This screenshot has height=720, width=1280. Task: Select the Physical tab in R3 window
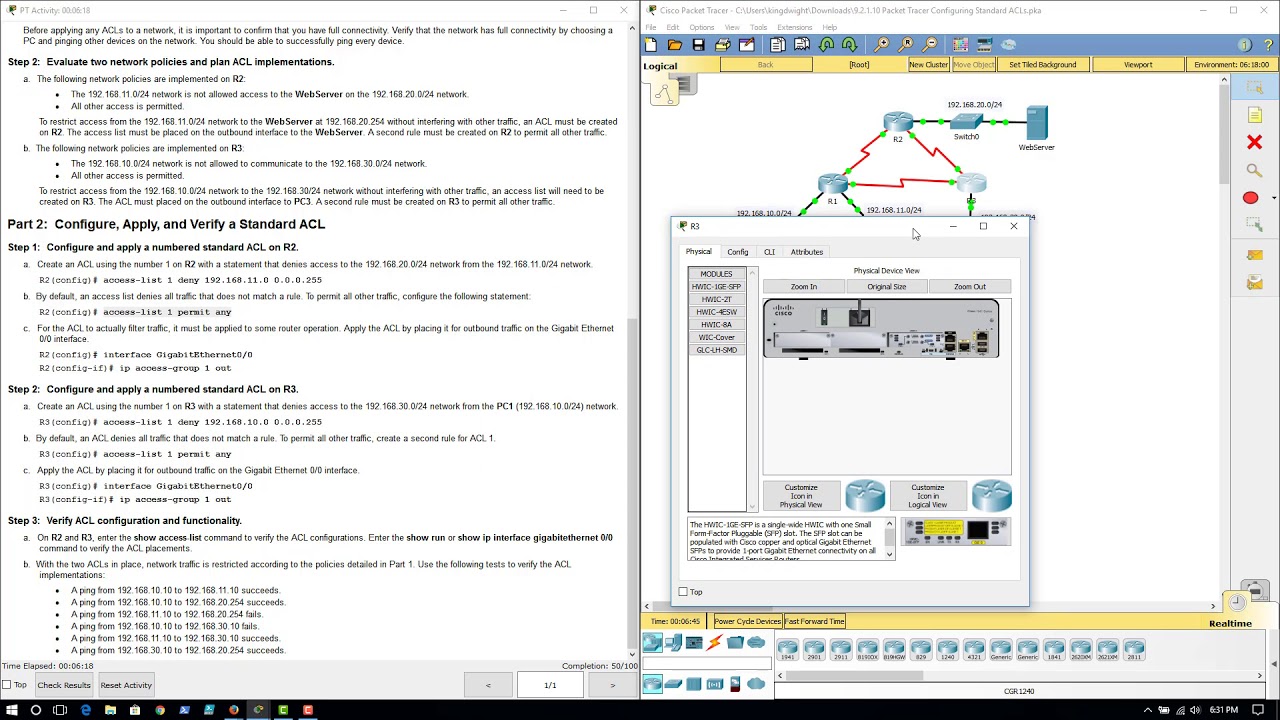[x=698, y=252]
